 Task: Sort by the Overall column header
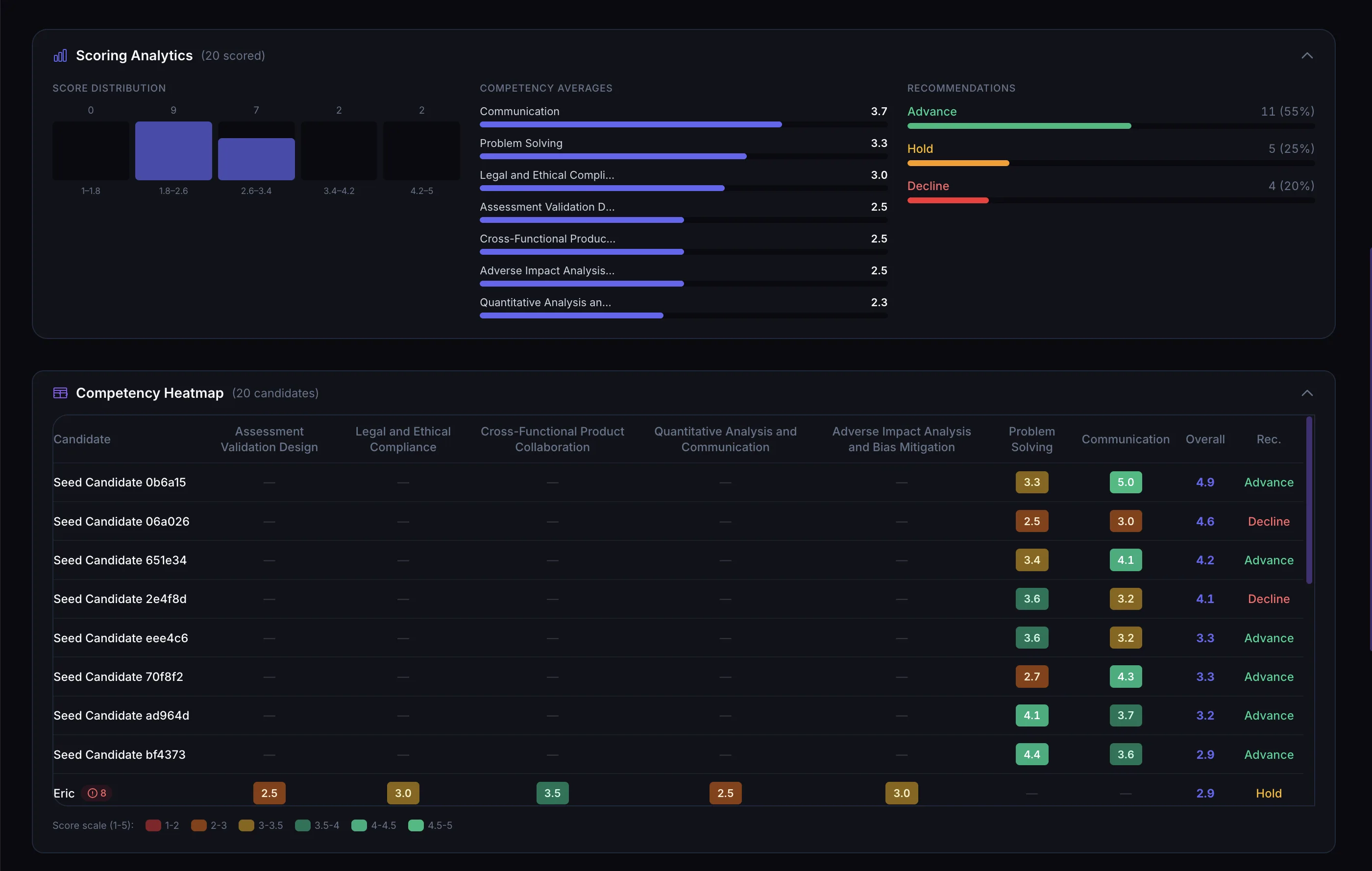1204,439
